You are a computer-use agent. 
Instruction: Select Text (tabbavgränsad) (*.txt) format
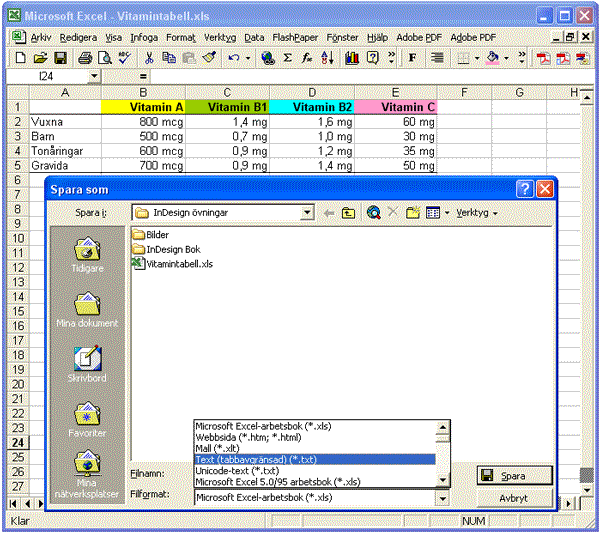click(260, 459)
